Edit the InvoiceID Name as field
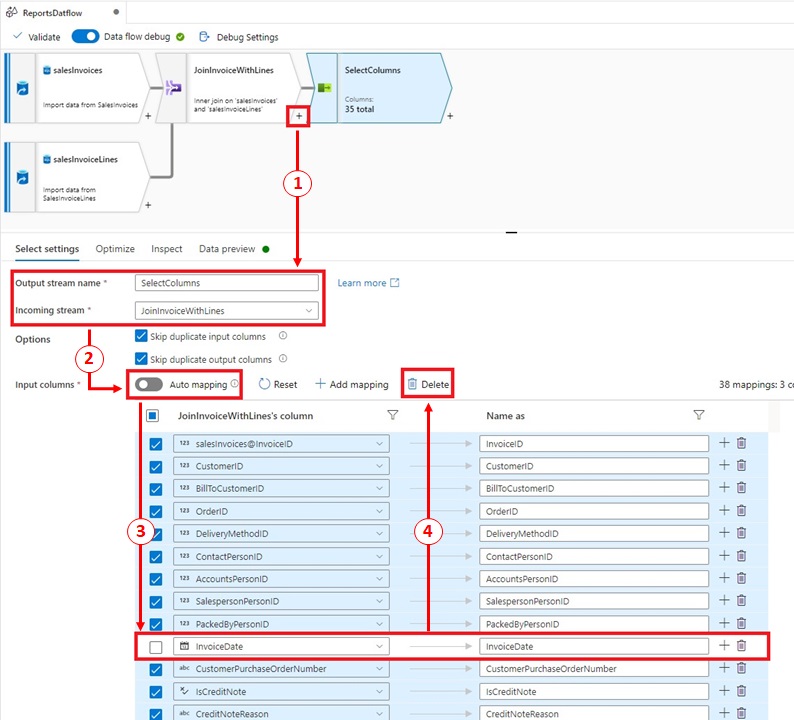Image resolution: width=794 pixels, height=720 pixels. 593,444
